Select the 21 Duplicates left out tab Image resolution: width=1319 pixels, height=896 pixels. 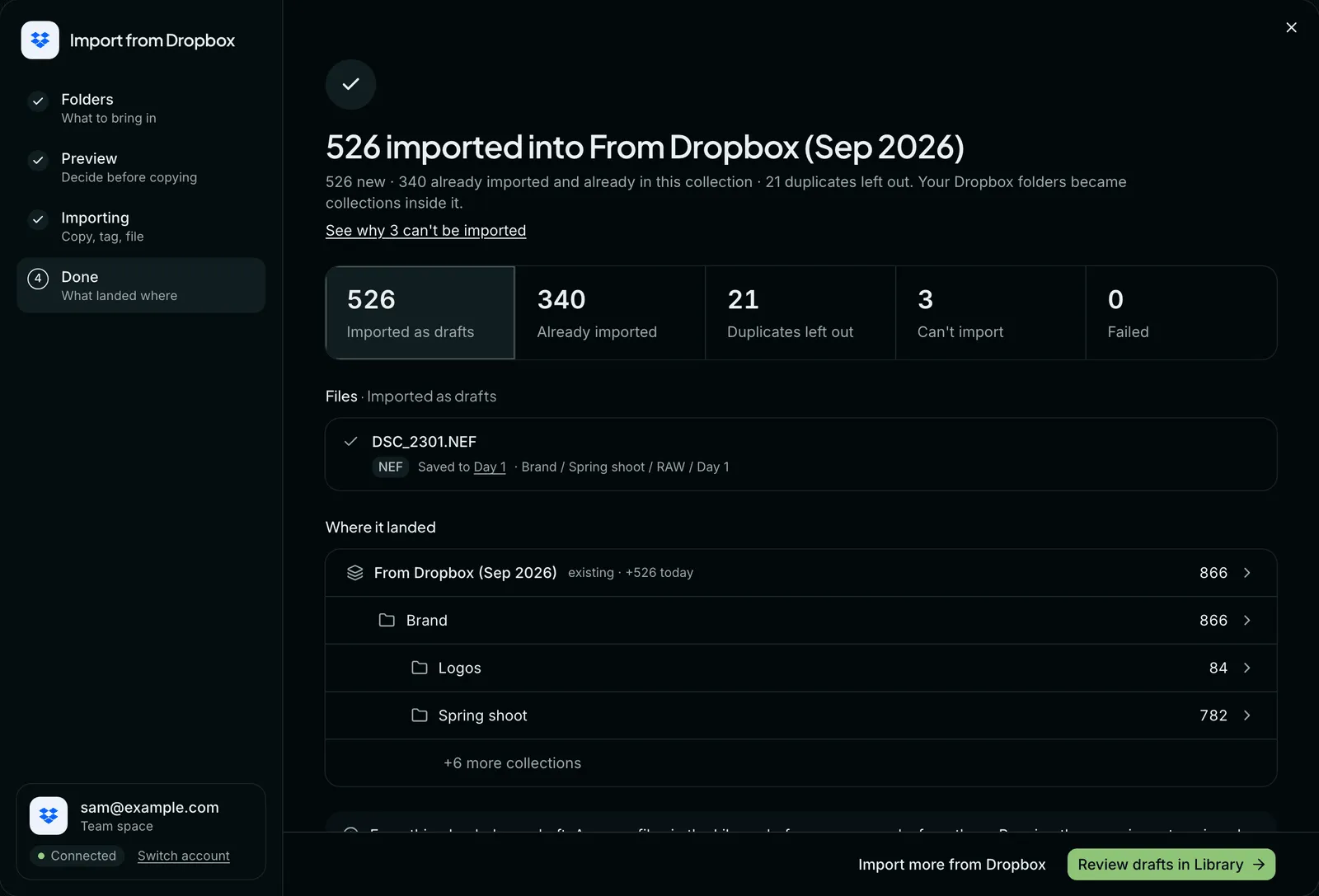800,312
